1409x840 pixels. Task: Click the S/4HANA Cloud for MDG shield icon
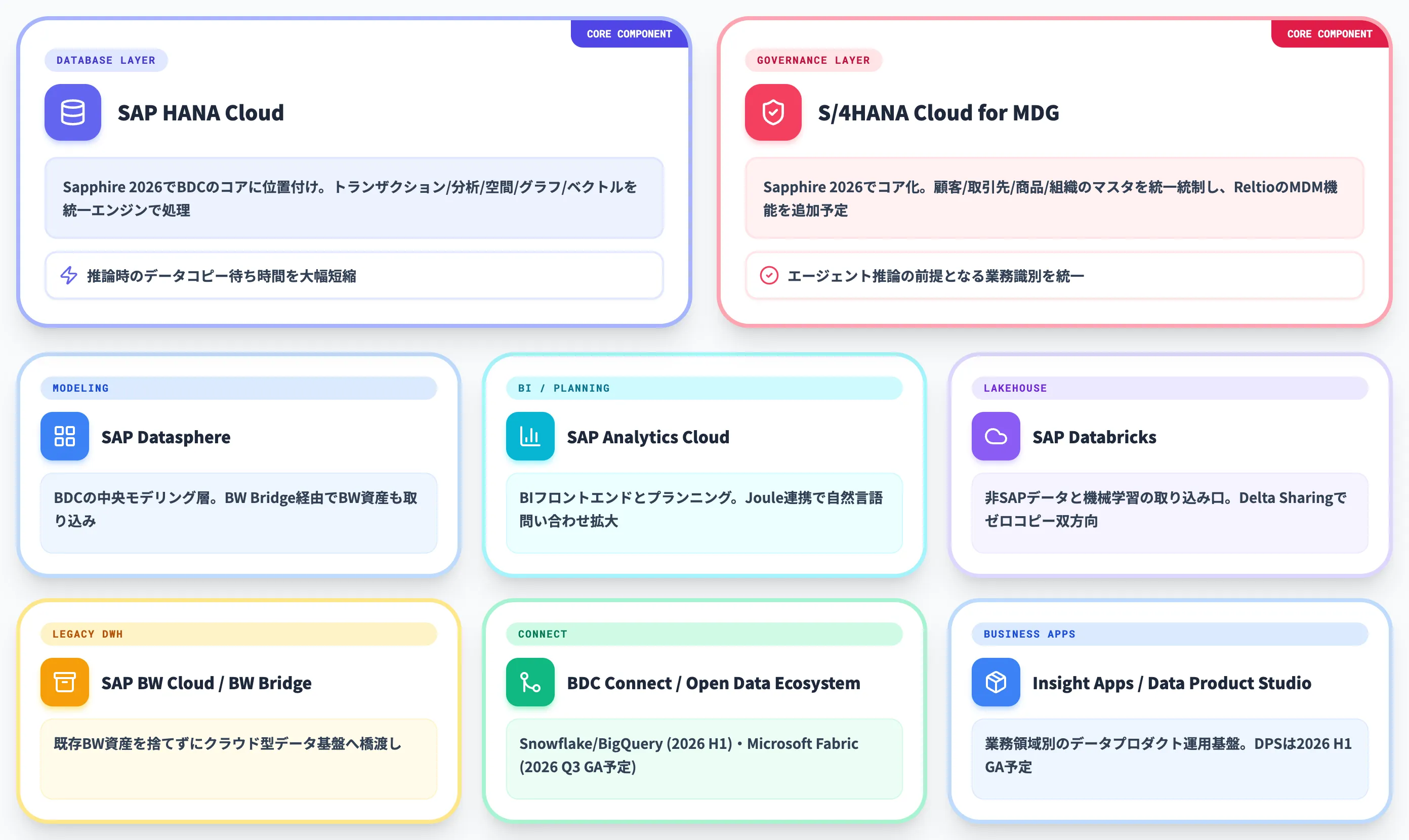tap(773, 112)
